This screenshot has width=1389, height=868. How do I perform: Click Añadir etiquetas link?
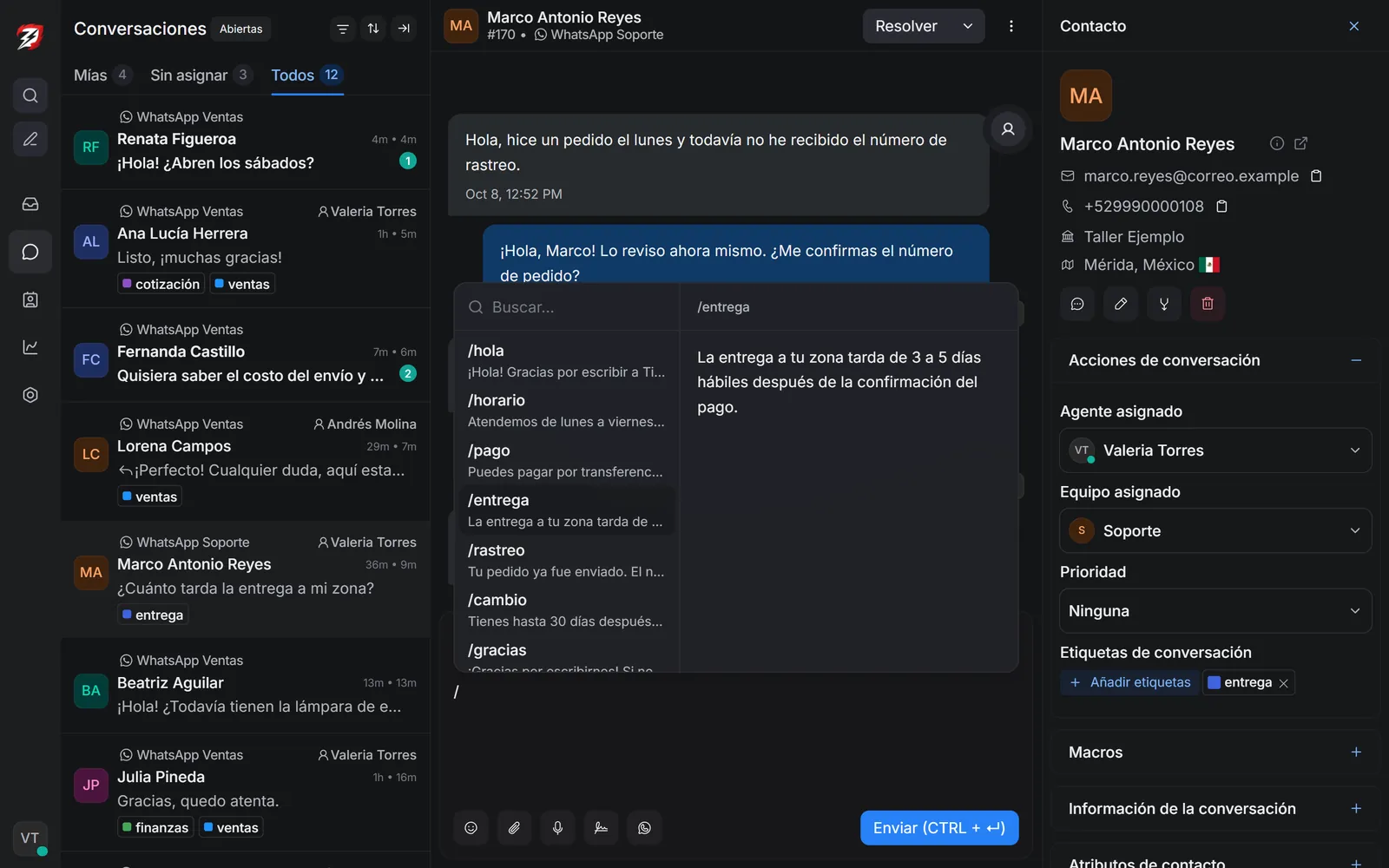tap(1129, 682)
